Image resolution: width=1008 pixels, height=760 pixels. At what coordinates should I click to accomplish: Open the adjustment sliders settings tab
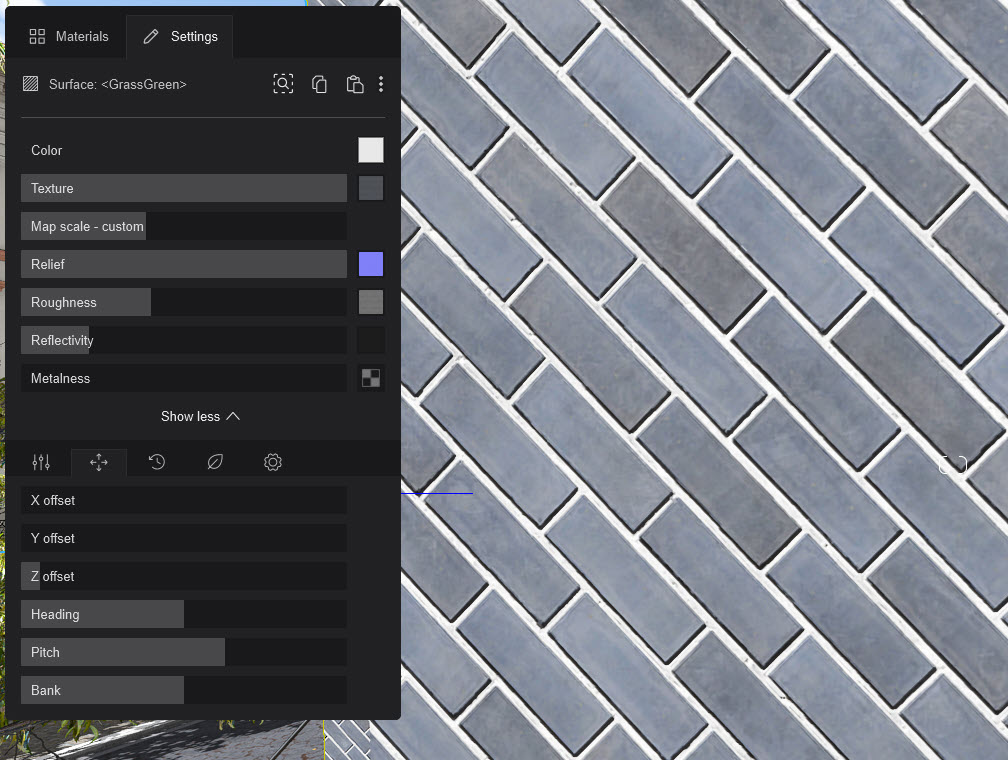tap(41, 462)
